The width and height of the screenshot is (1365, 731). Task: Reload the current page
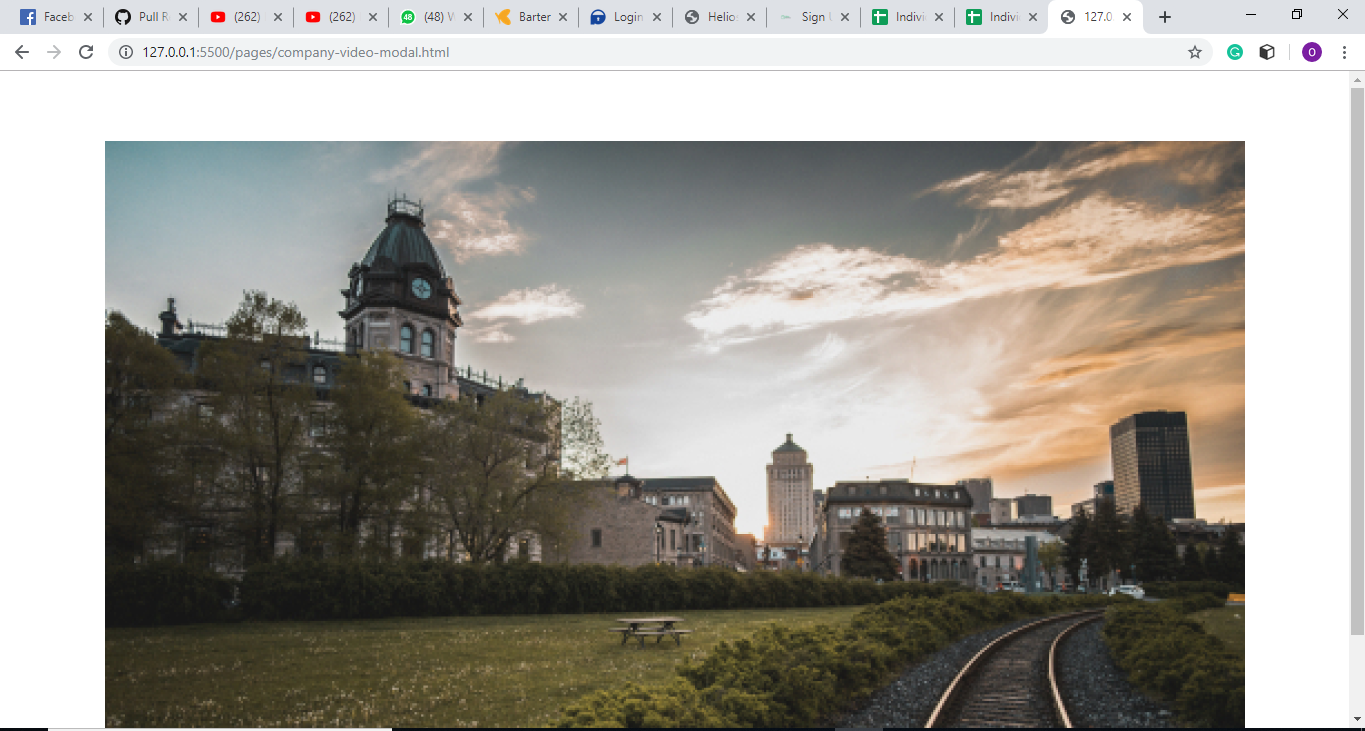coord(86,52)
